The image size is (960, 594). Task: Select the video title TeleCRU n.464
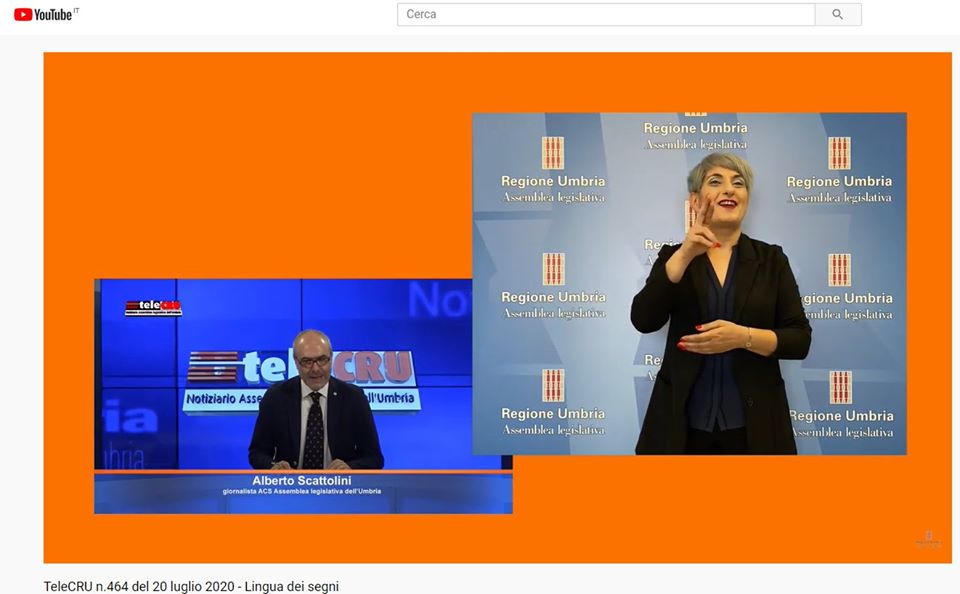click(191, 586)
